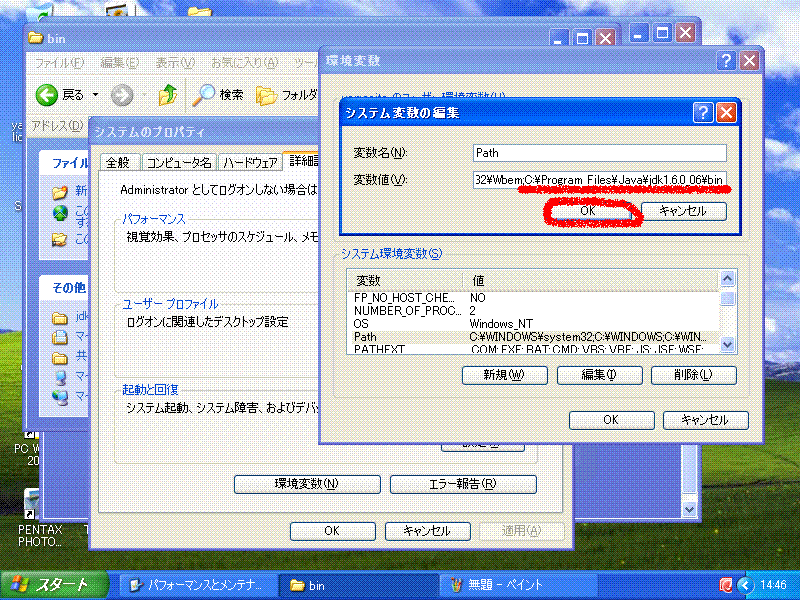800x600 pixels.
Task: Click the web publish globe icon in the side pane
Action: [x=60, y=213]
